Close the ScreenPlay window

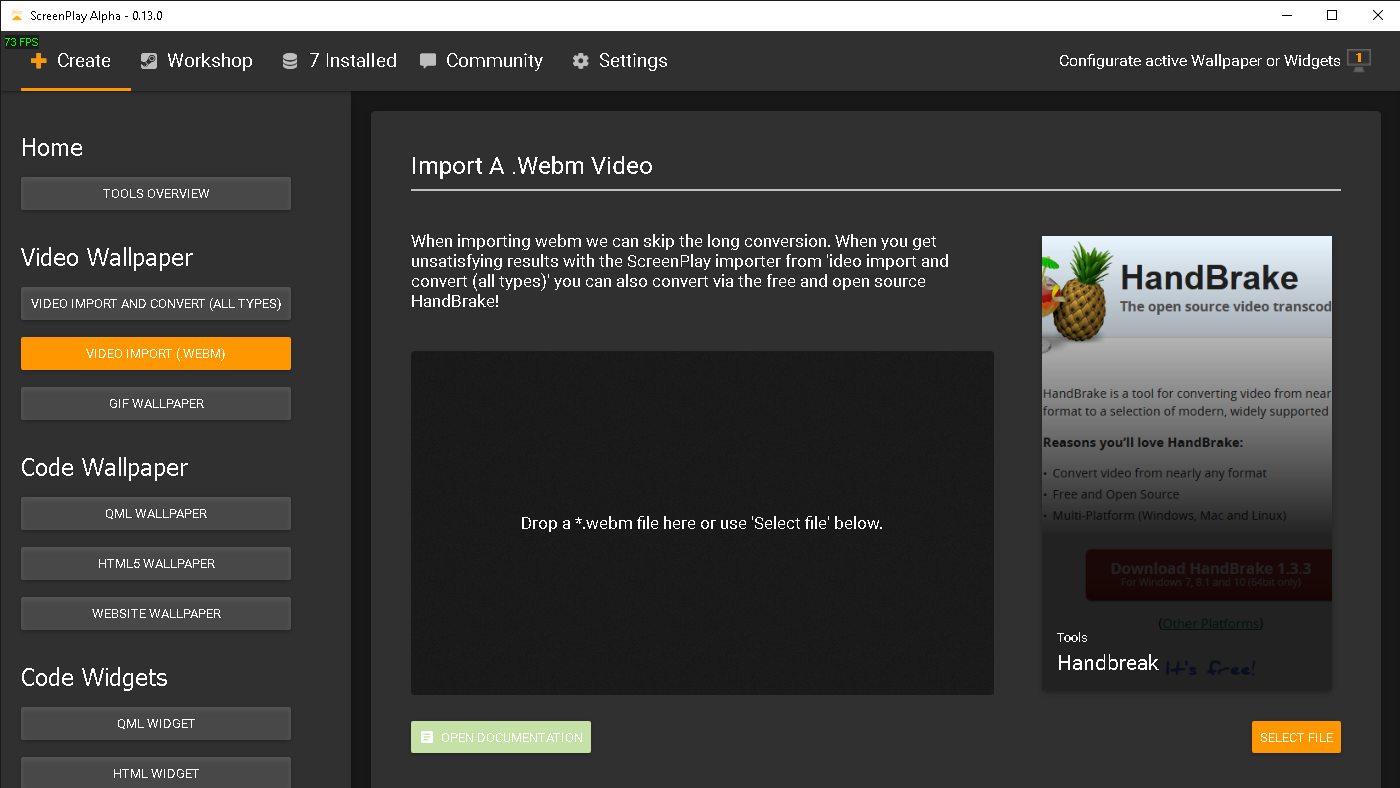(1377, 15)
